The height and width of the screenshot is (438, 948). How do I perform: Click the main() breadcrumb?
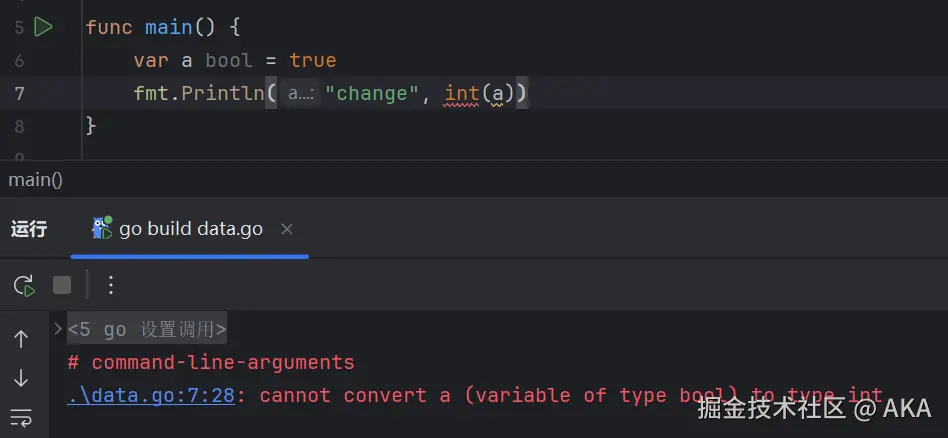tap(35, 180)
